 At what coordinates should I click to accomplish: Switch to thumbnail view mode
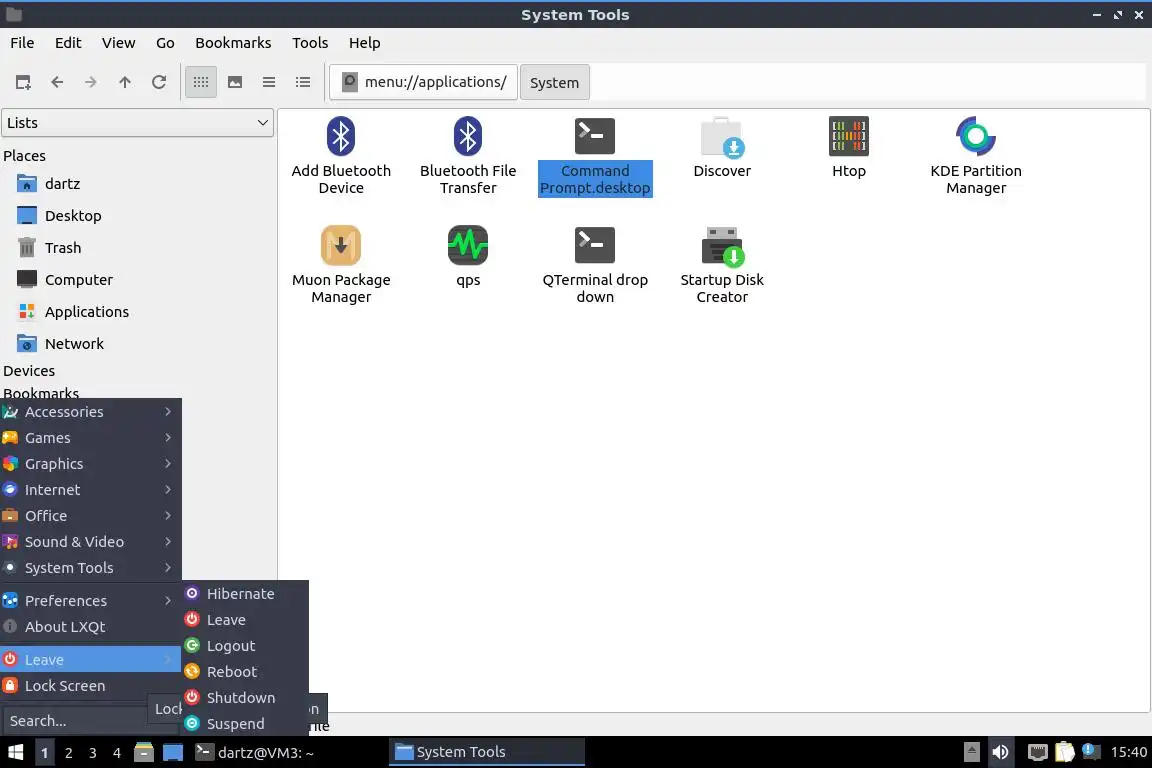(235, 82)
